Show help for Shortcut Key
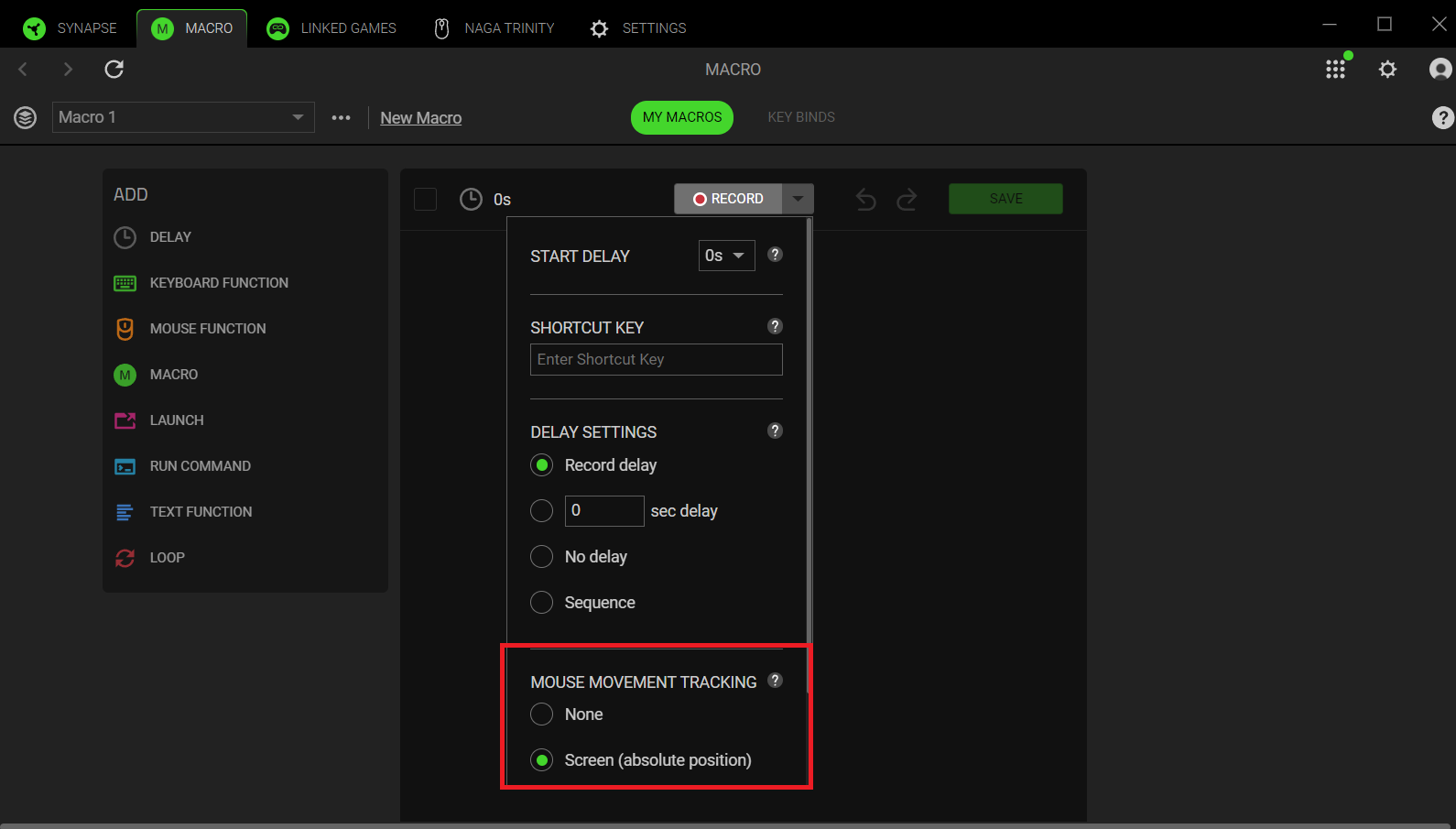This screenshot has height=829, width=1456. tap(775, 326)
